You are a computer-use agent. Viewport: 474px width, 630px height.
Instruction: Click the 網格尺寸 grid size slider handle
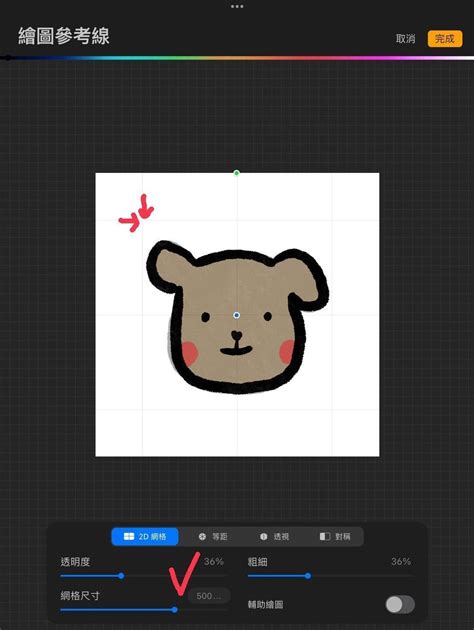tap(174, 610)
